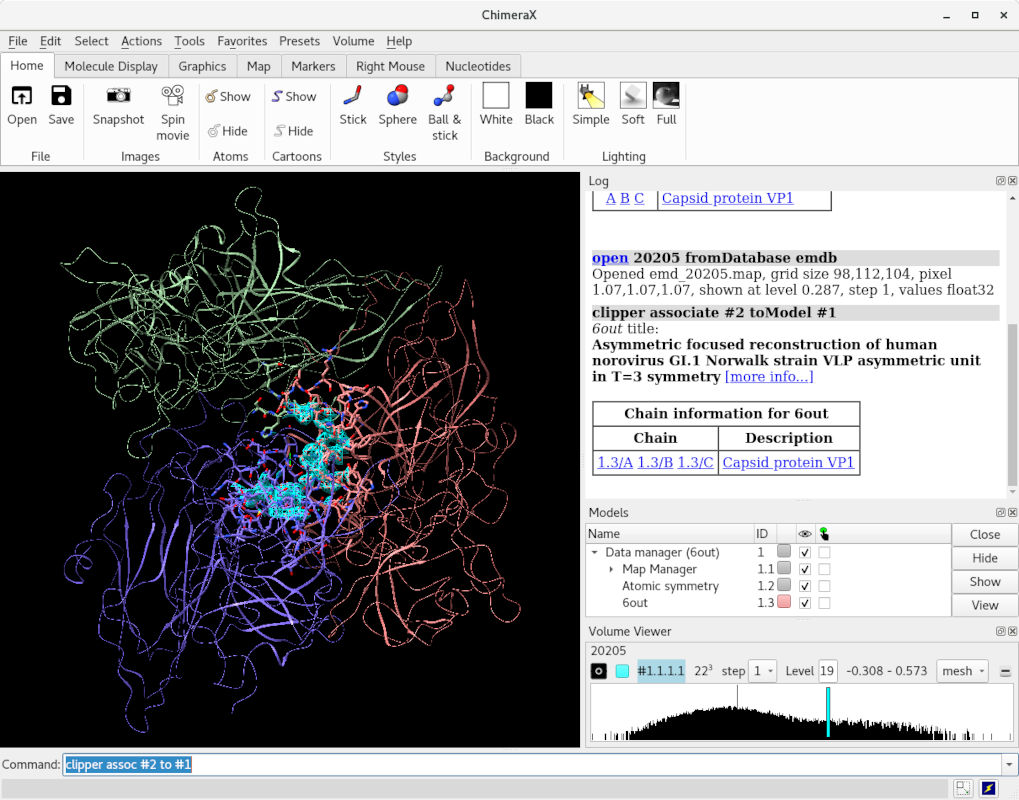The image size is (1019, 800).
Task: Open the mesh style dropdown
Action: (962, 671)
